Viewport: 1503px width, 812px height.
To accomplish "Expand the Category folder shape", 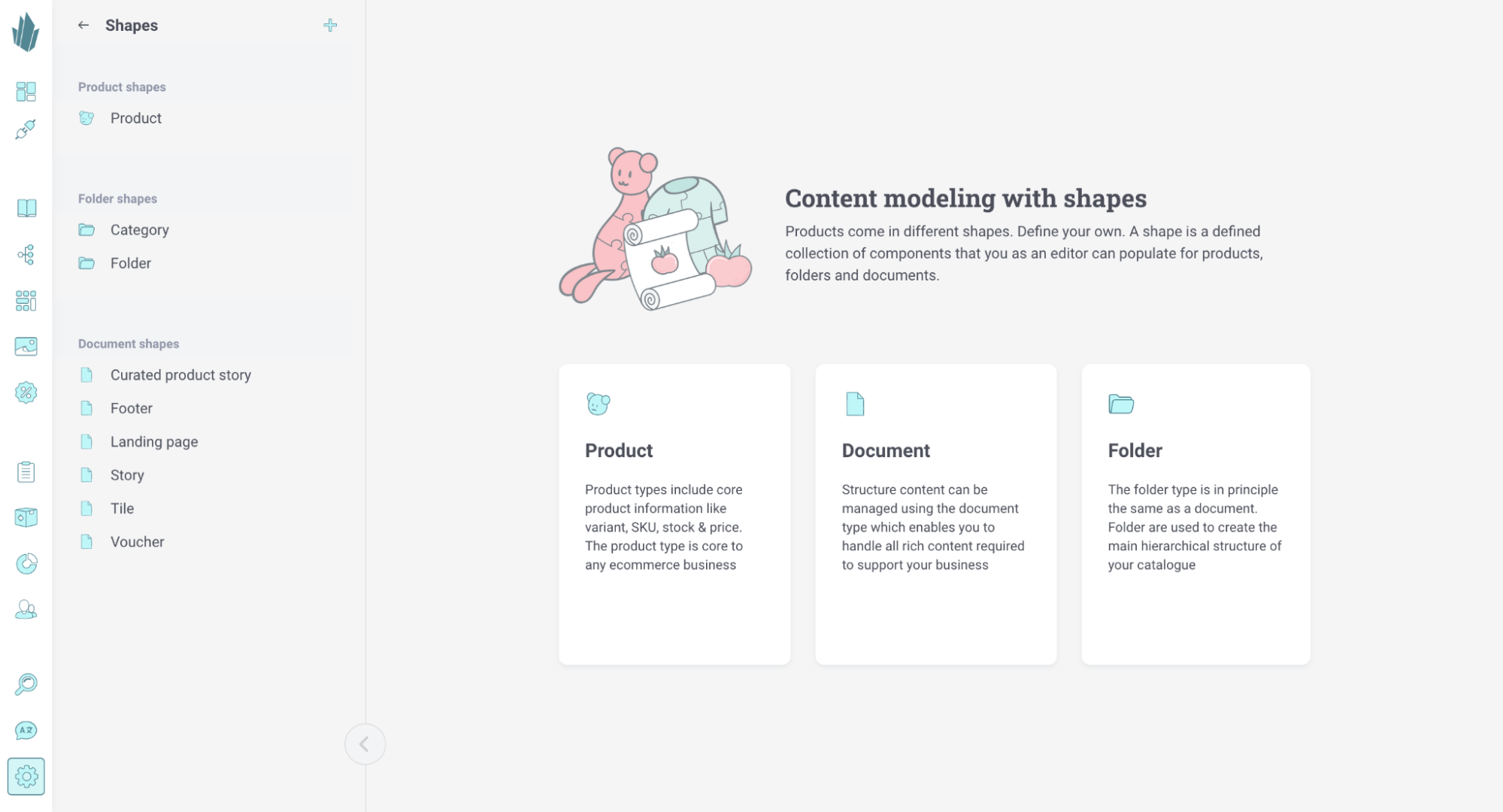I will tap(139, 229).
